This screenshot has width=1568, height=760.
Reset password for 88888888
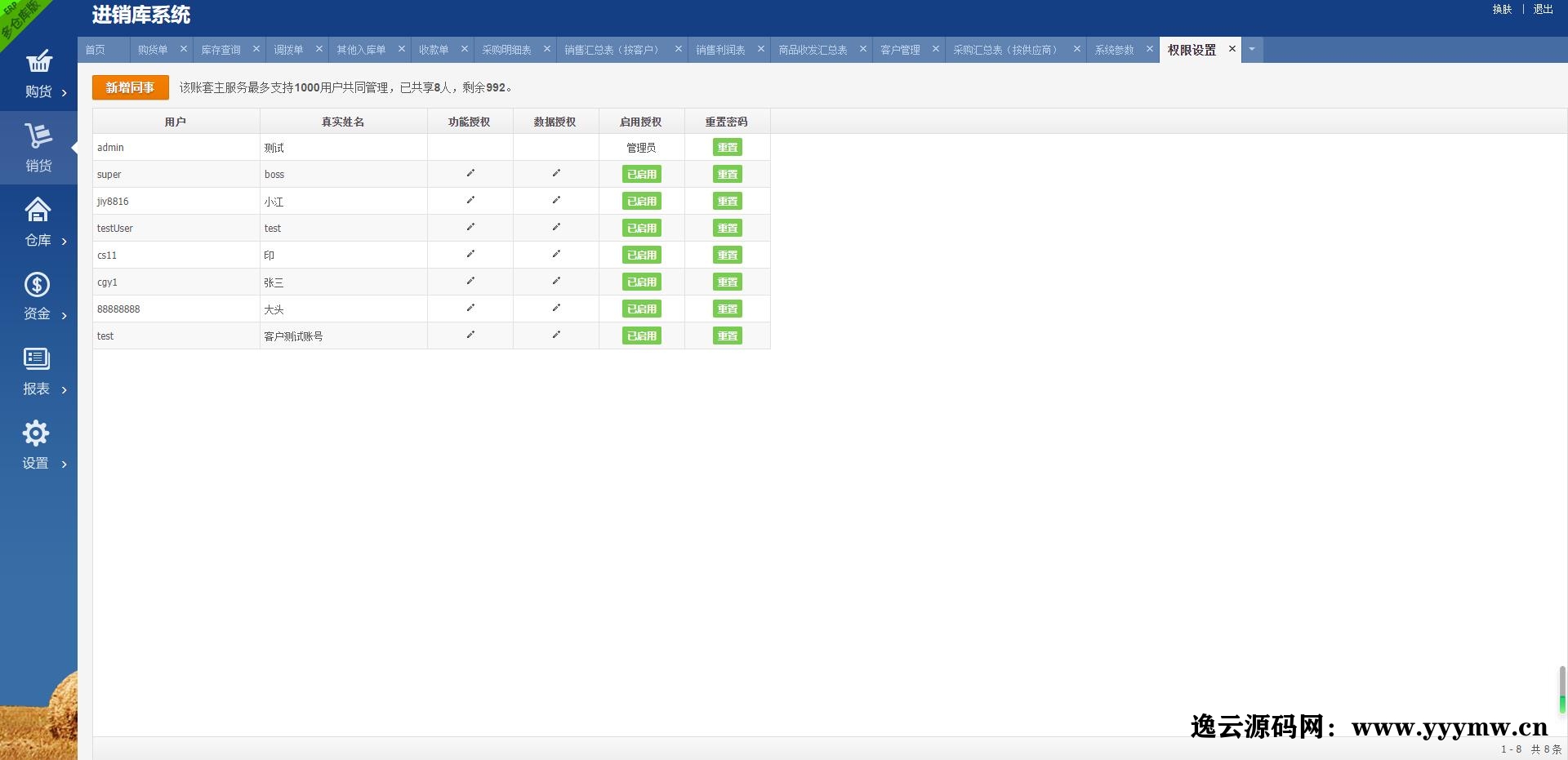tap(728, 309)
